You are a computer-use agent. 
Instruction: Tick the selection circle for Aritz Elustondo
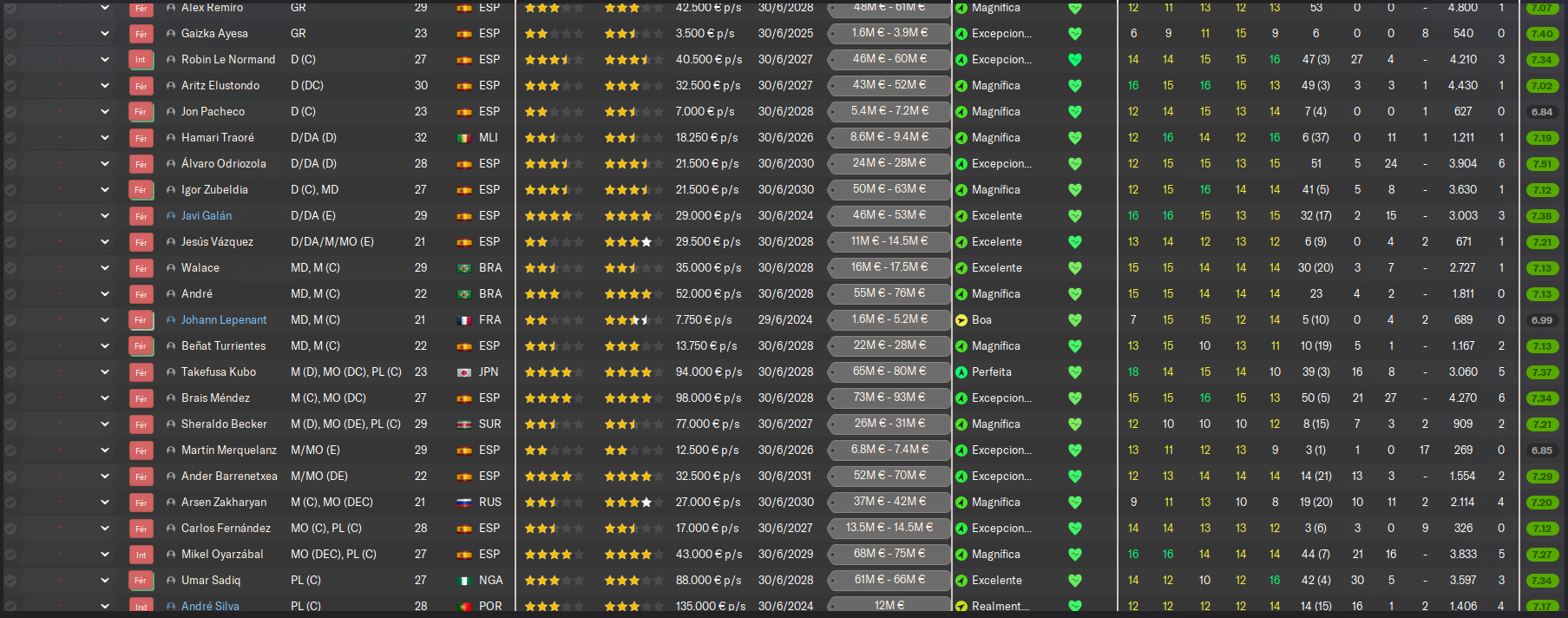point(10,86)
